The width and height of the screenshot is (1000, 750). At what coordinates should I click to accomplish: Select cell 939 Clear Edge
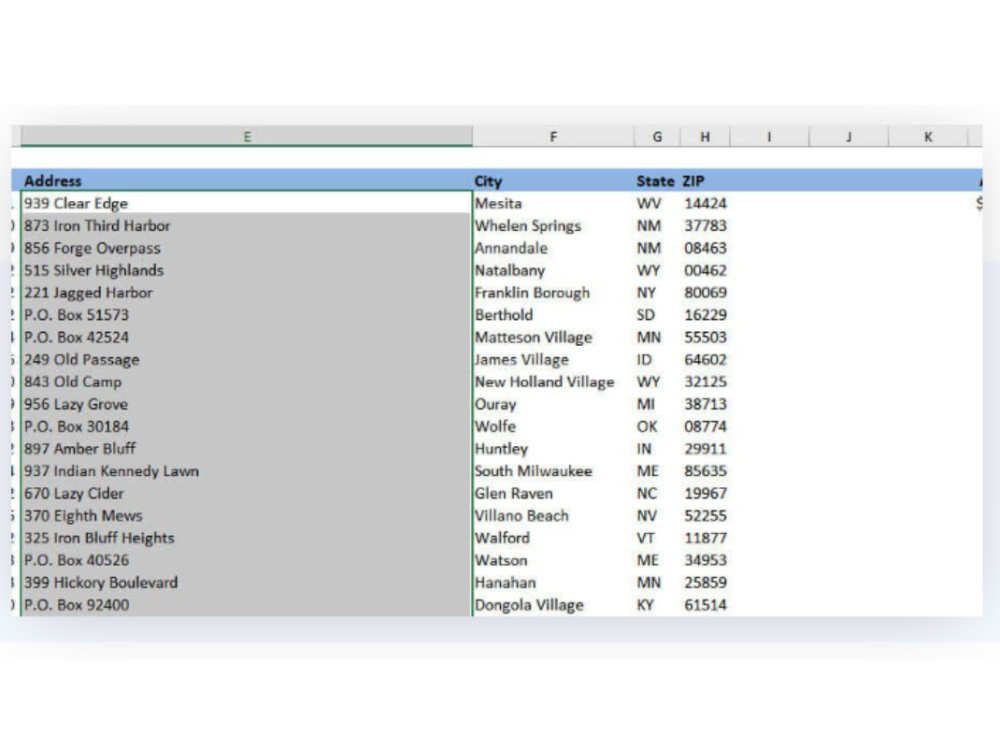(247, 203)
